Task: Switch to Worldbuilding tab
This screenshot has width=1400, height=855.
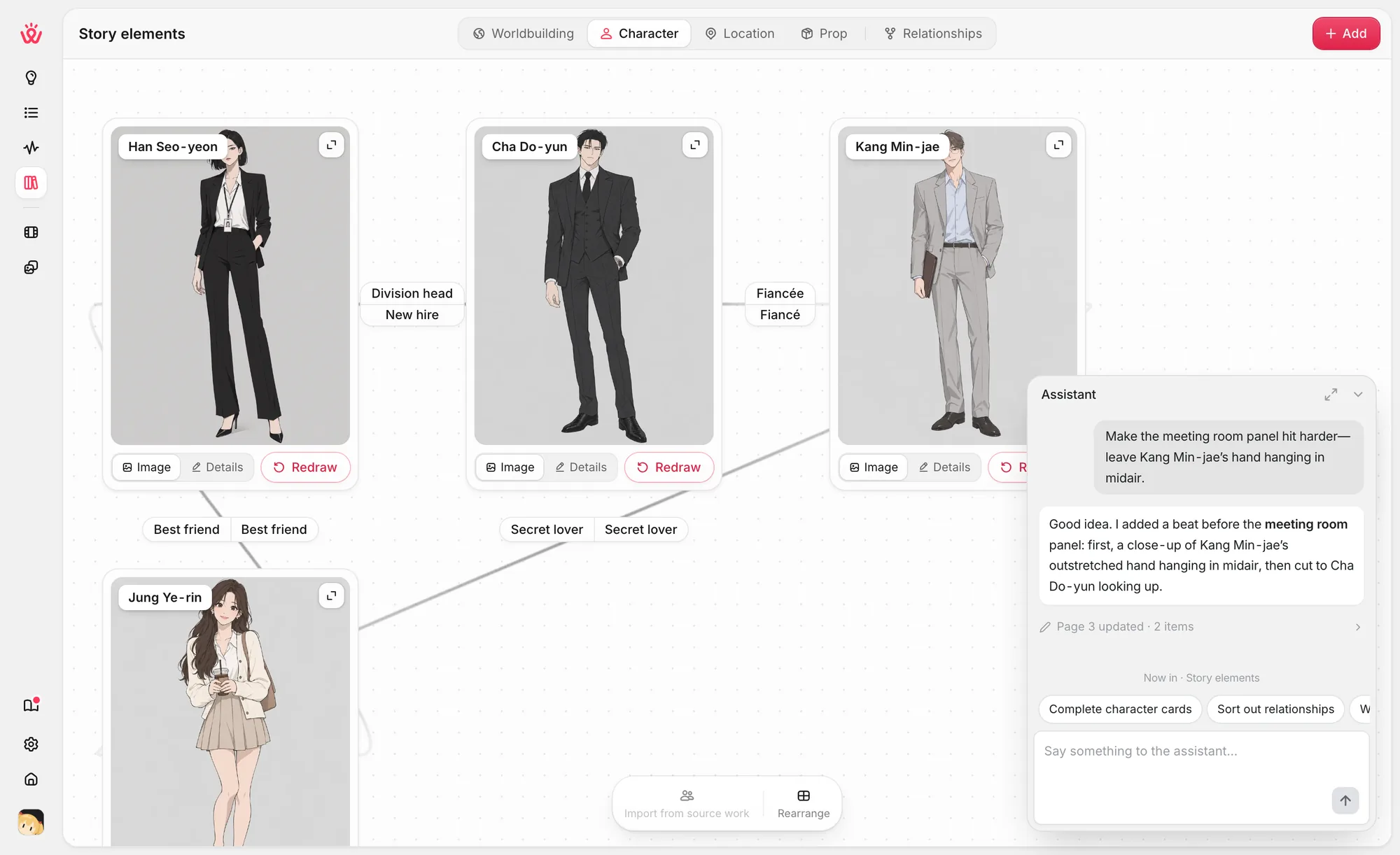Action: click(524, 34)
